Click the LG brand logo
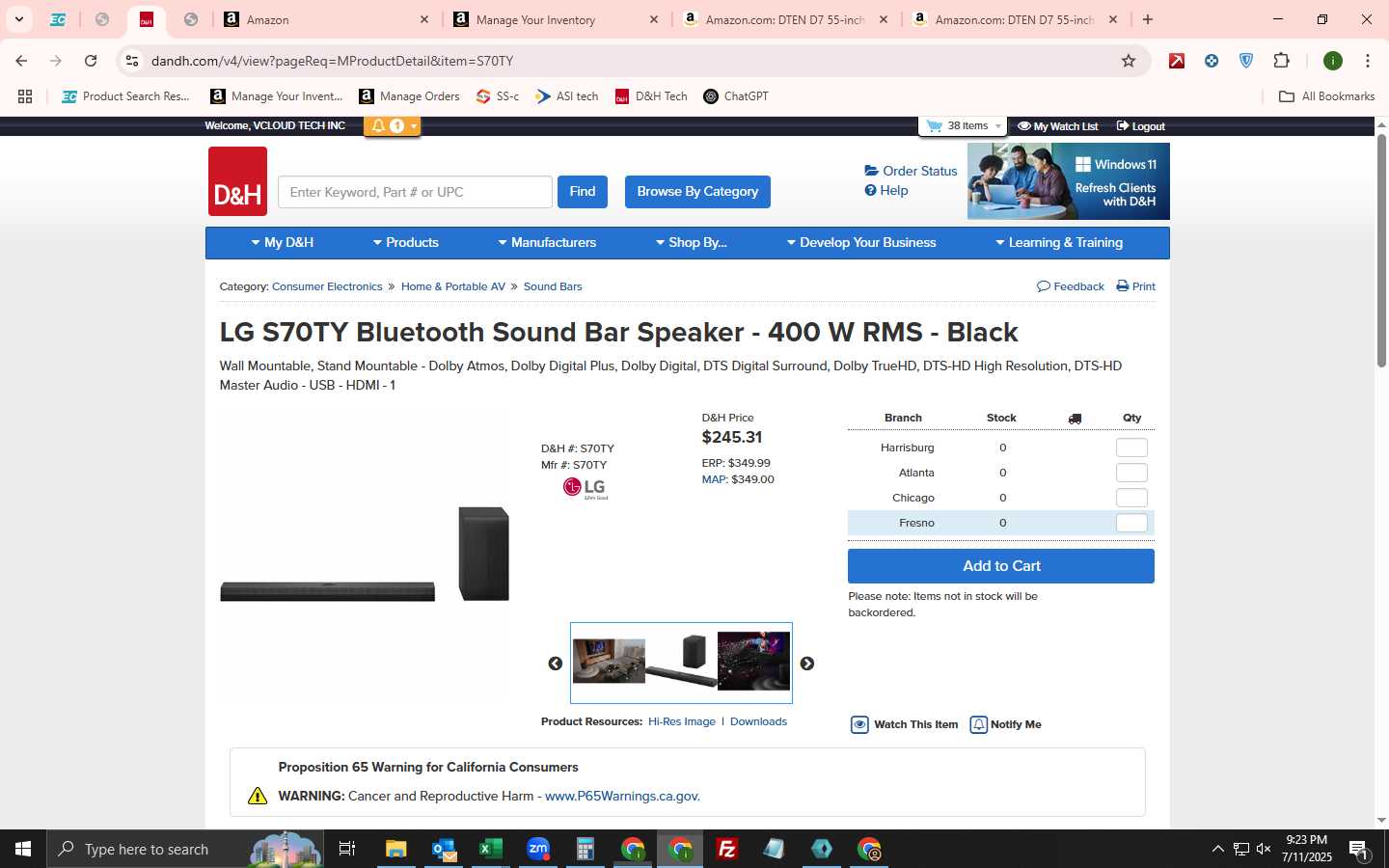Image resolution: width=1389 pixels, height=868 pixels. [586, 488]
